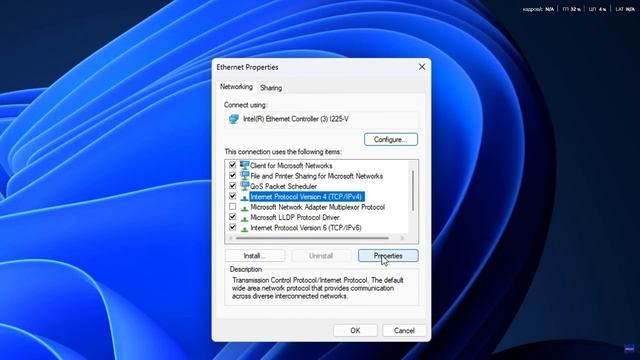Screen dimensions: 640x360
Task: Click the Internet Protocol Version 4 item icon
Action: [x=244, y=198]
